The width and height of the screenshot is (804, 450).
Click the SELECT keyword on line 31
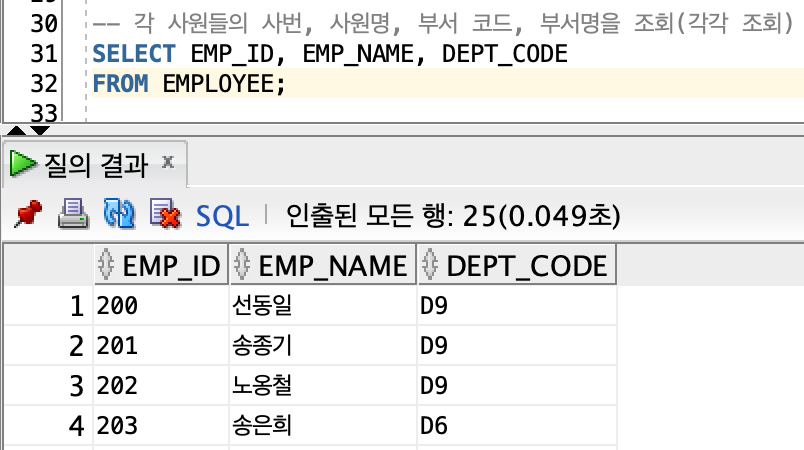[134, 54]
